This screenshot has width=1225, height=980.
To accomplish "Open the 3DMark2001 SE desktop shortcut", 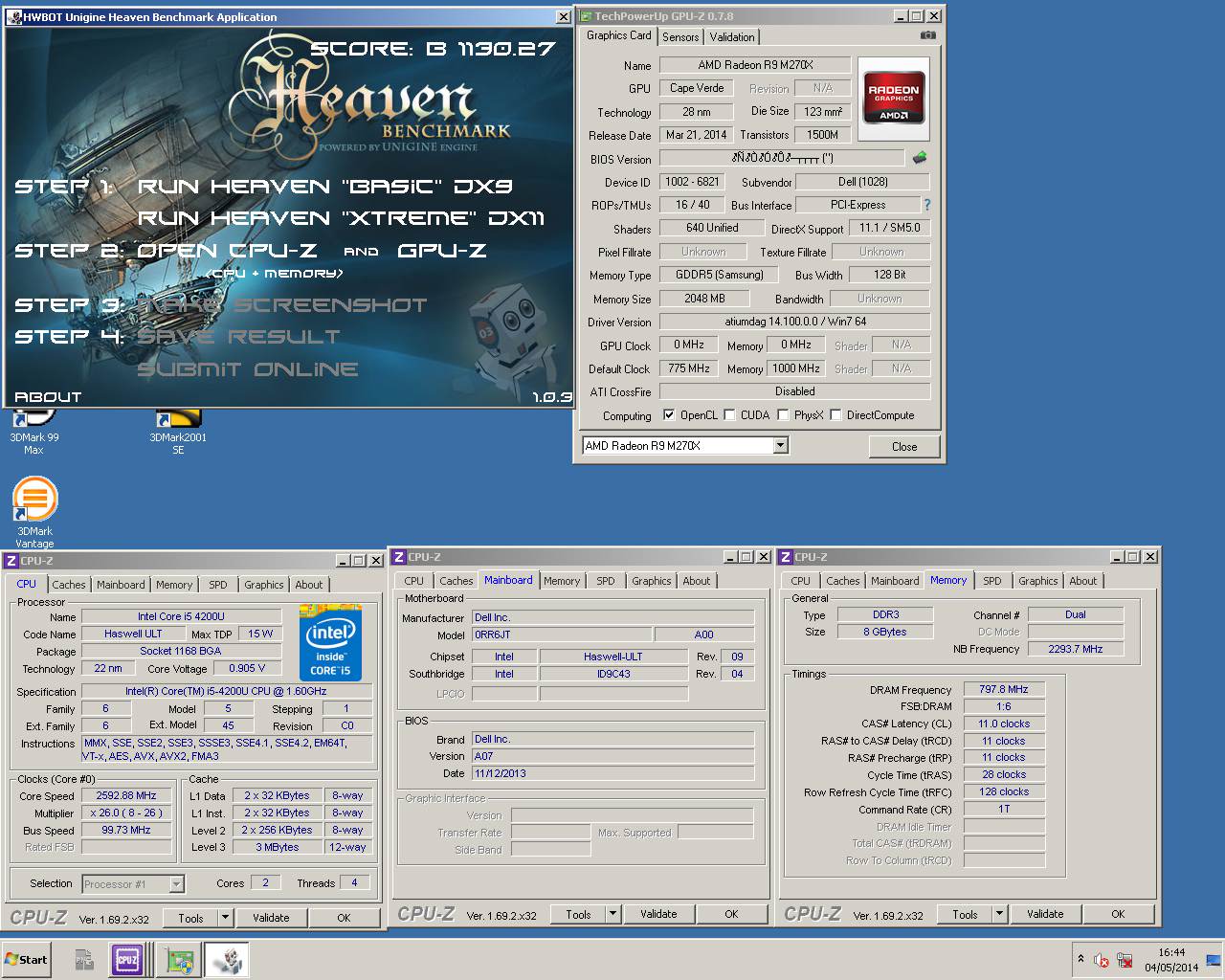I will tap(178, 432).
